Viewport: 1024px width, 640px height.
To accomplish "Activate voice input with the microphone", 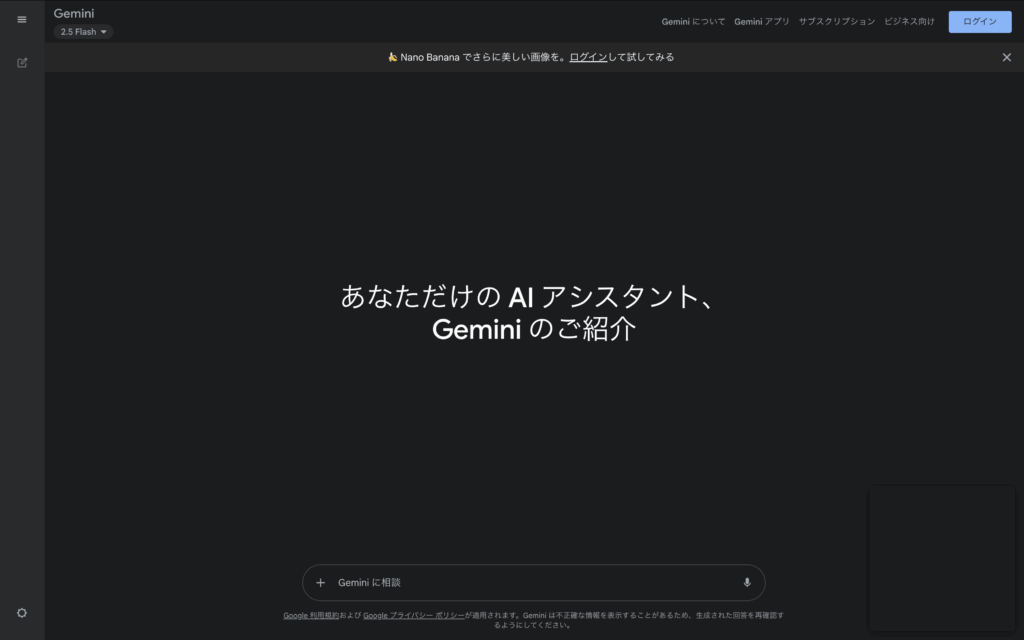I will tap(747, 582).
